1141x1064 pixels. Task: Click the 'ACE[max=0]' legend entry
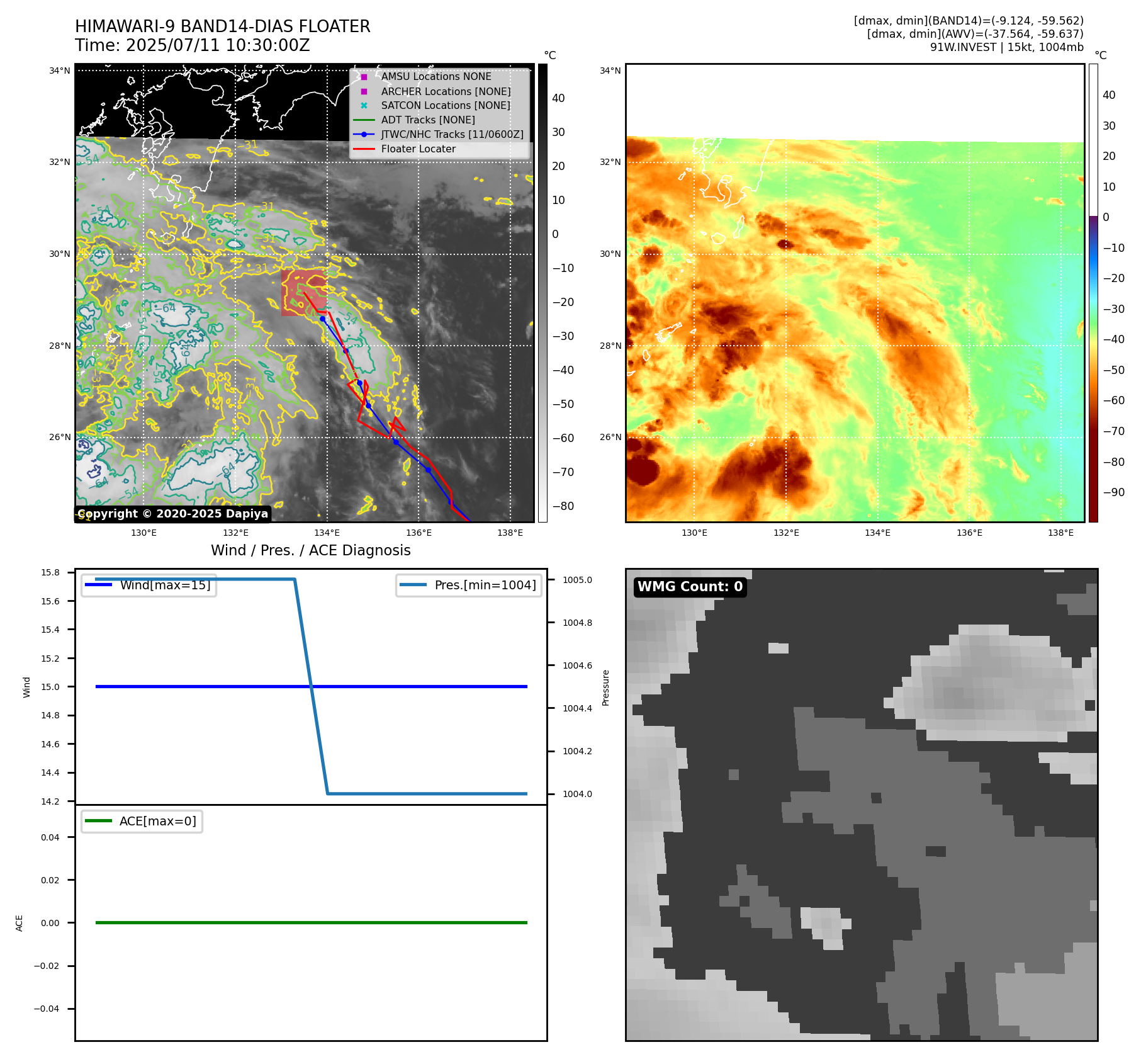[142, 821]
